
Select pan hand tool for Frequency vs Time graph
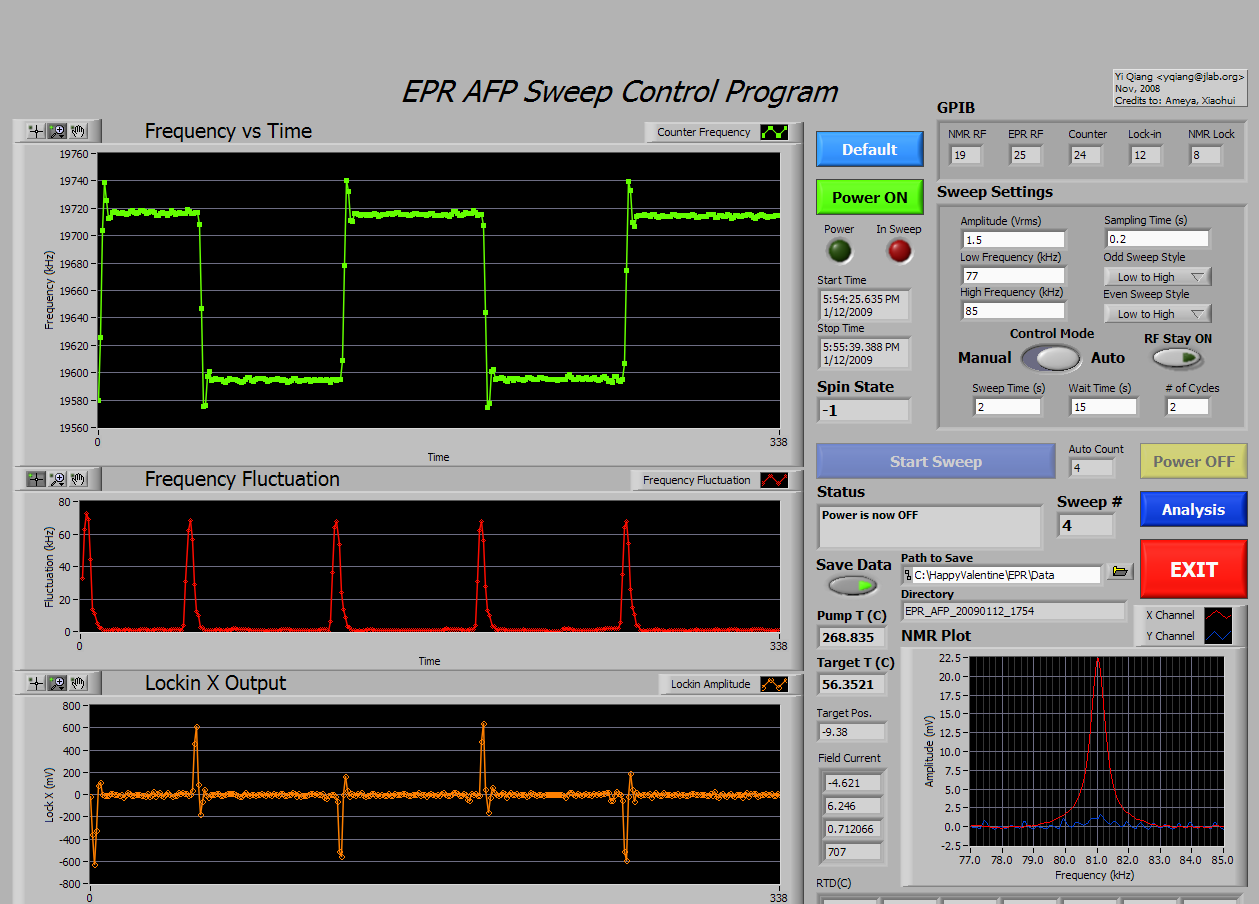pos(78,131)
